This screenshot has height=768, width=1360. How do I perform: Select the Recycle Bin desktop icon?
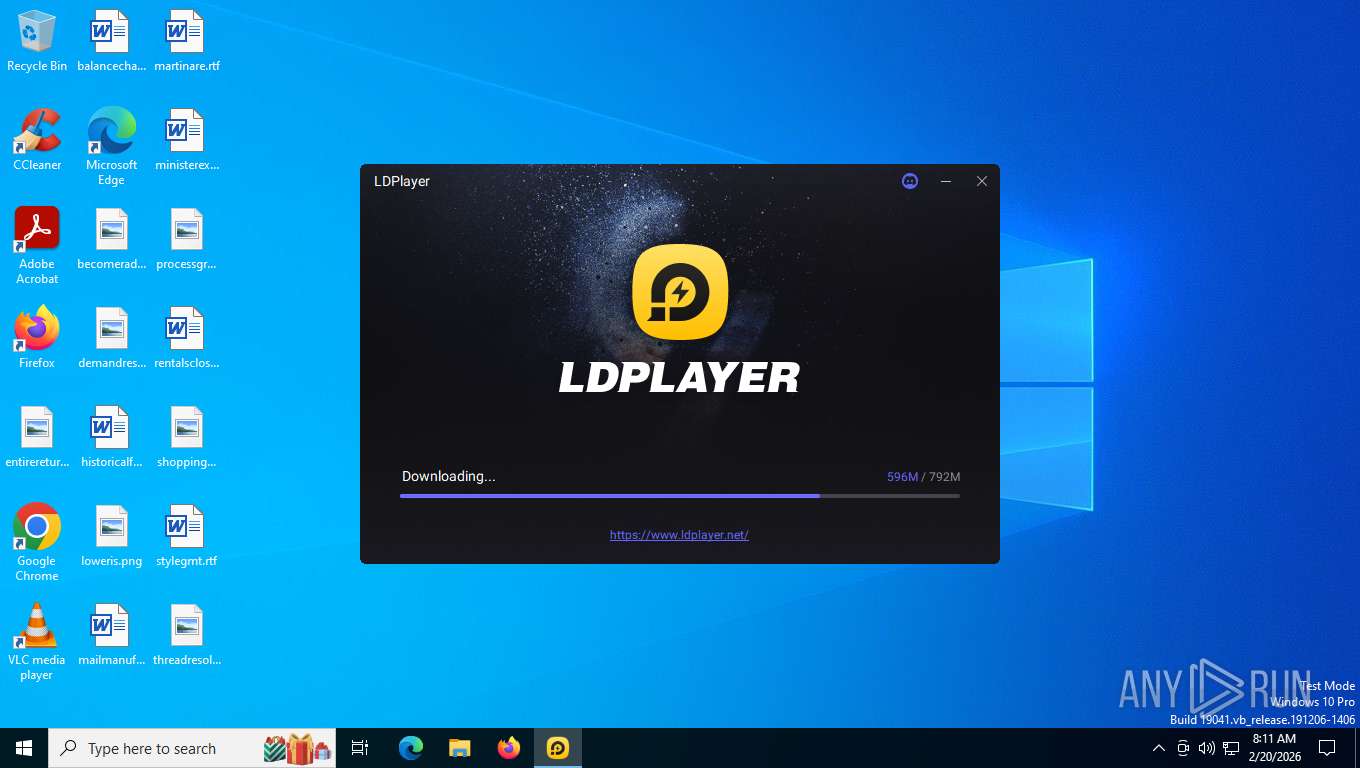(x=37, y=42)
